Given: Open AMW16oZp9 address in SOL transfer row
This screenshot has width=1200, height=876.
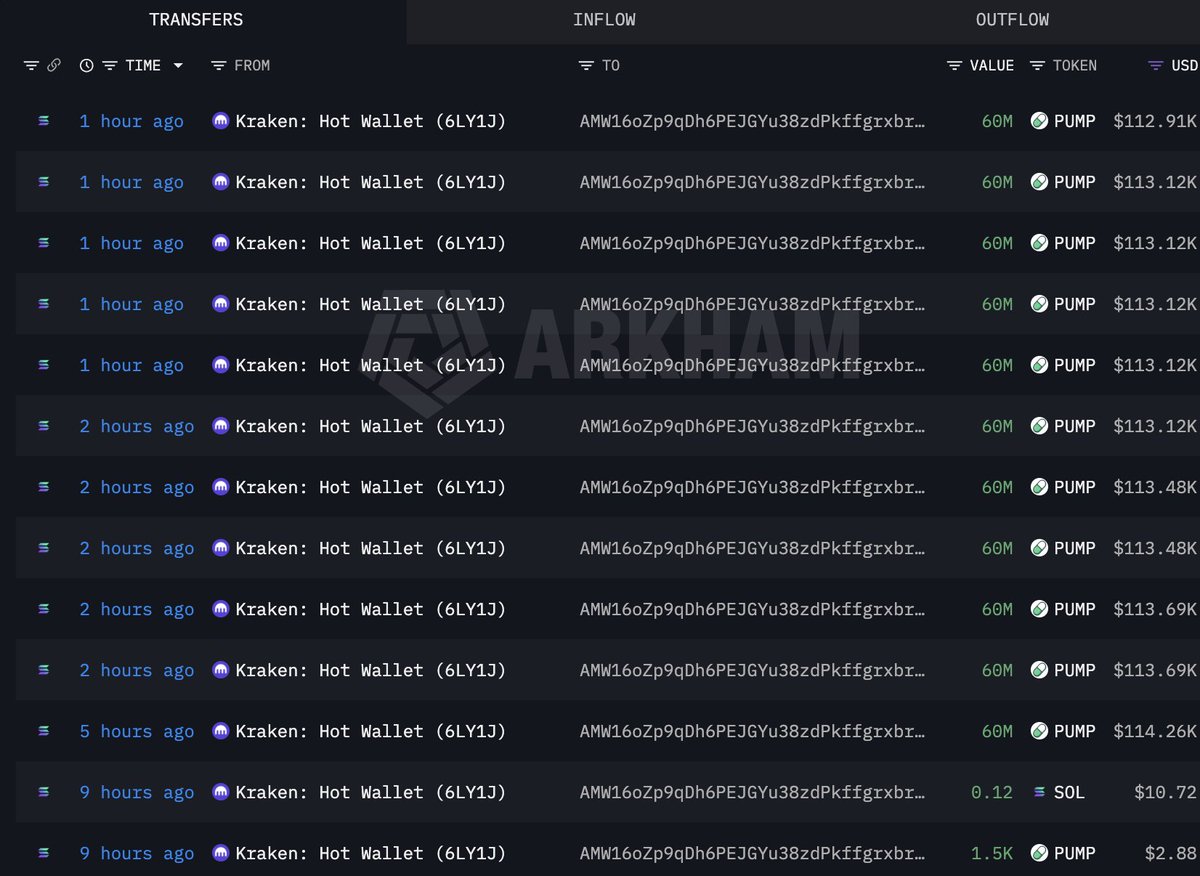Looking at the screenshot, I should click(752, 792).
